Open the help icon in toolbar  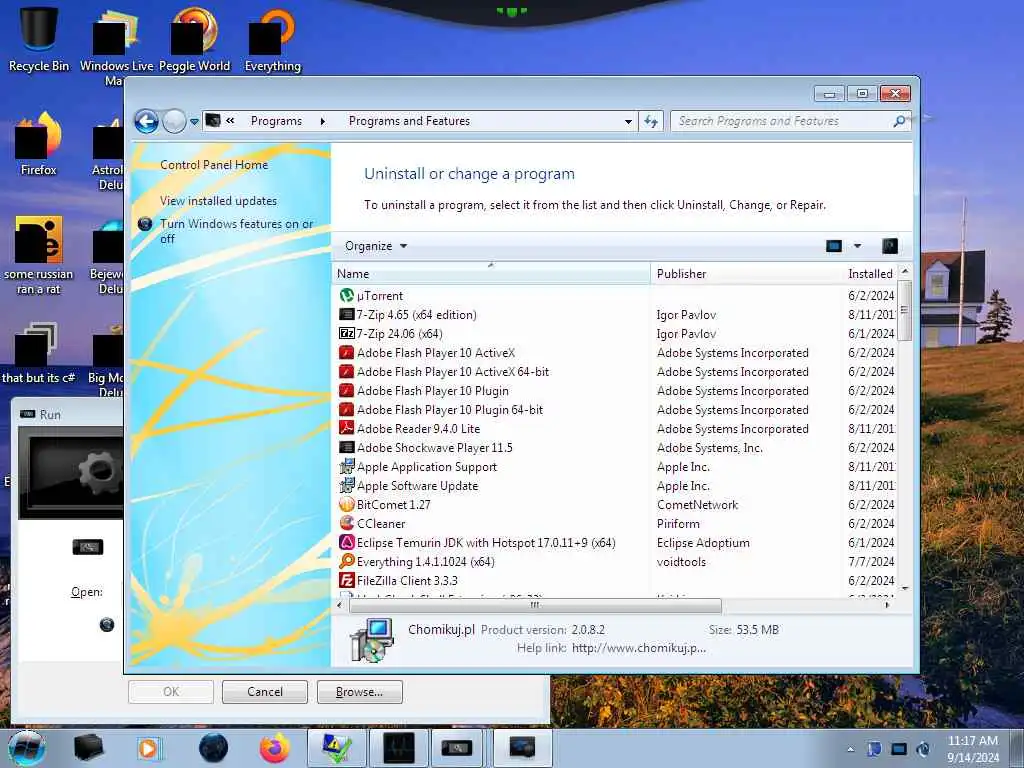pyautogui.click(x=889, y=246)
